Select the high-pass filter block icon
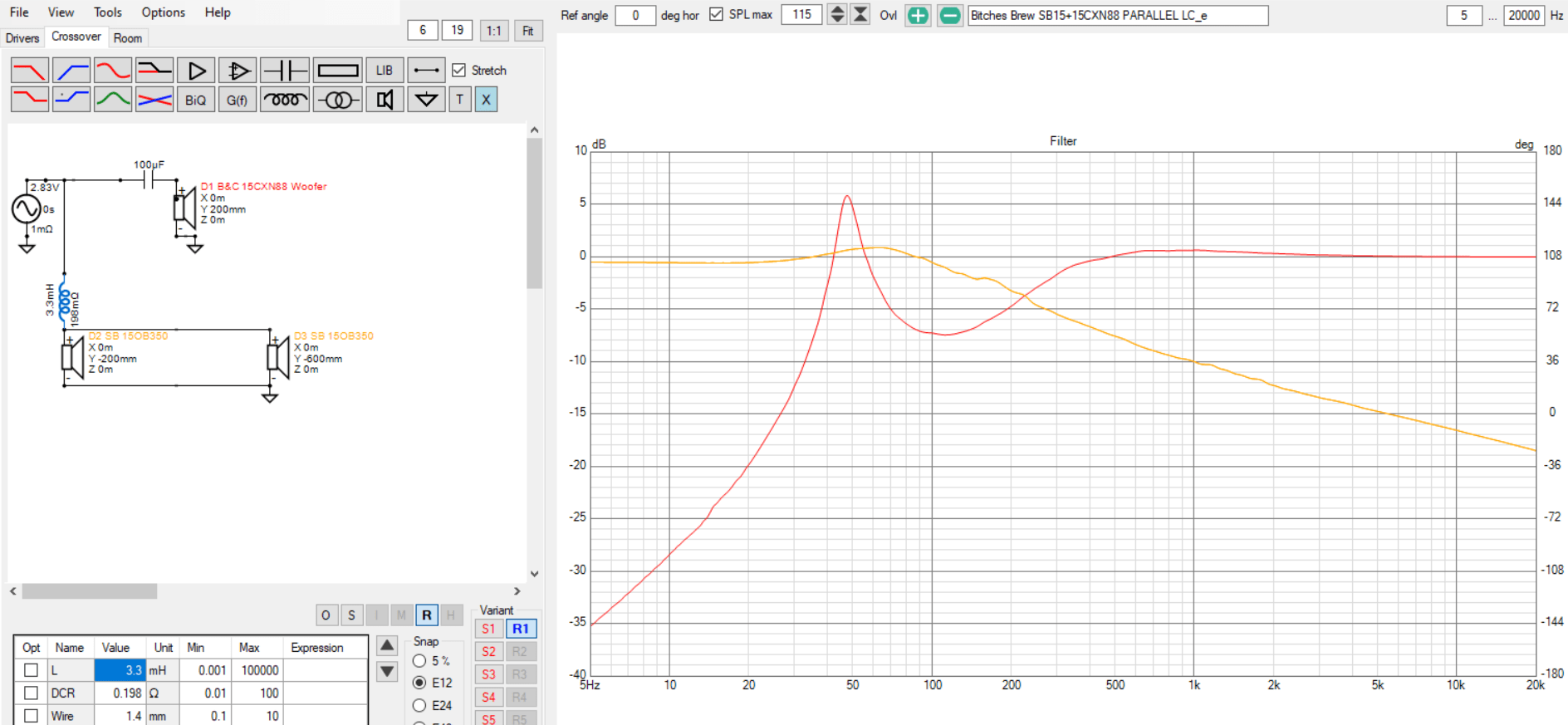This screenshot has width=1568, height=725. (x=71, y=71)
